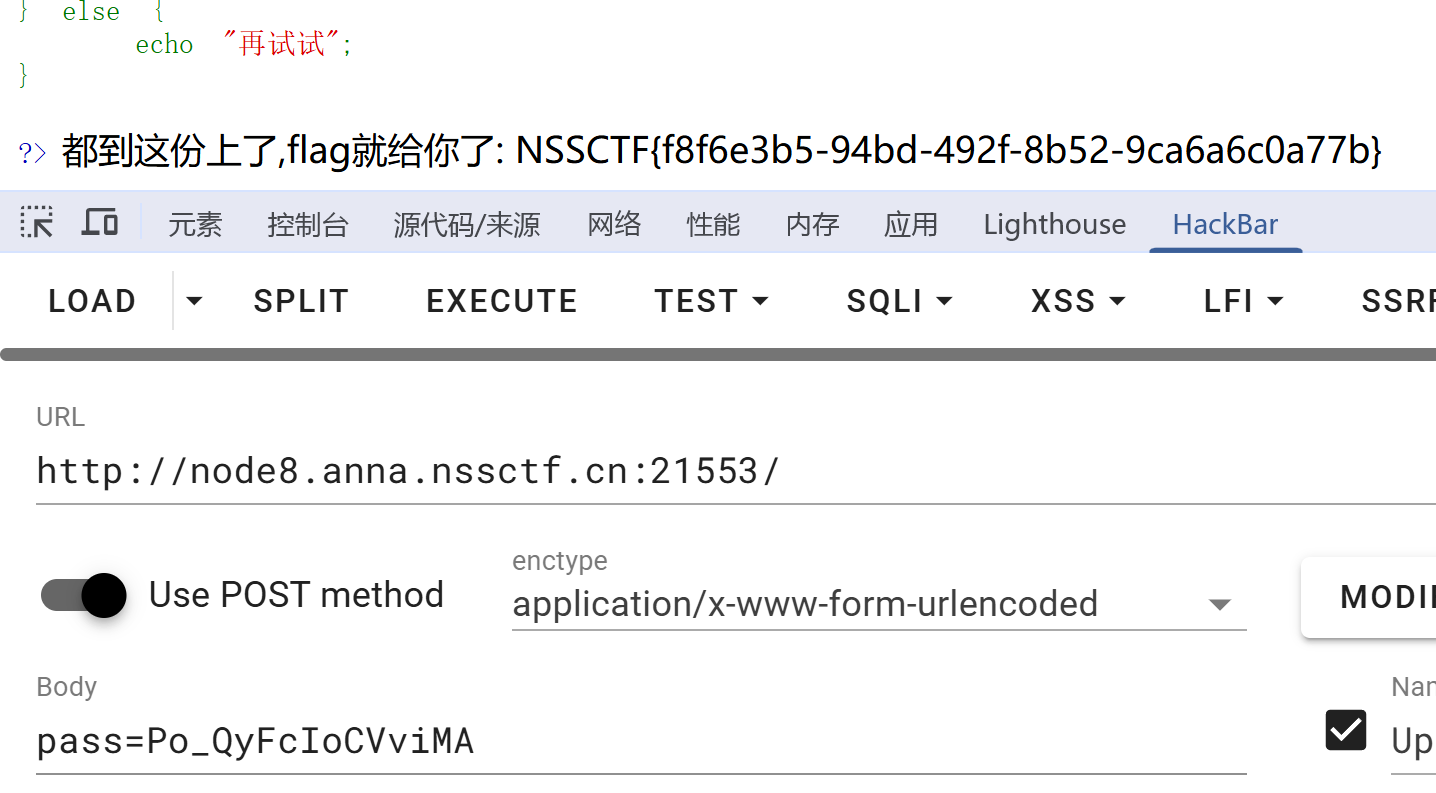The width and height of the screenshot is (1436, 793).
Task: Activate the inspect element picker icon
Action: point(37,223)
